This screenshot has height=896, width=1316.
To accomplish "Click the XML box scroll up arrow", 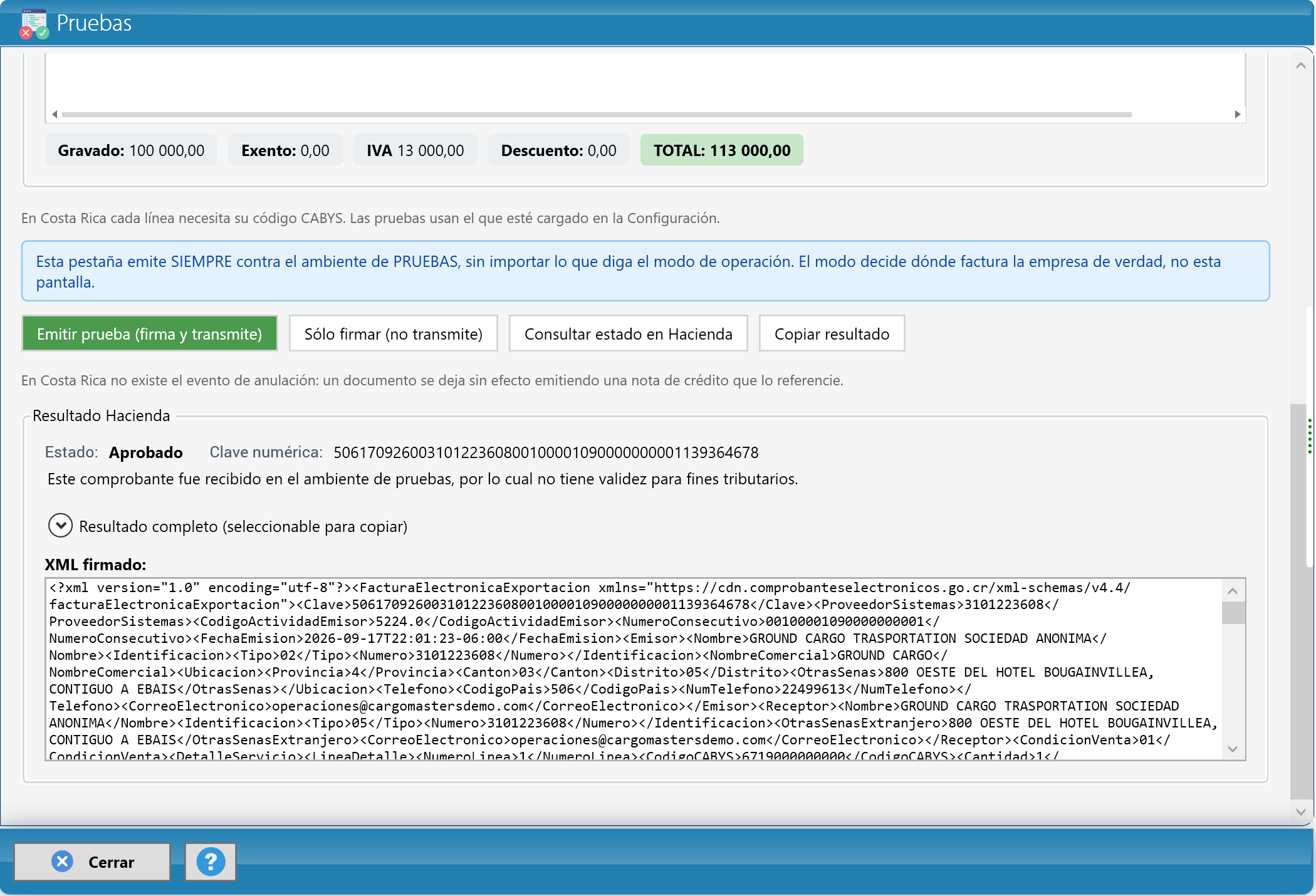I will click(1233, 590).
